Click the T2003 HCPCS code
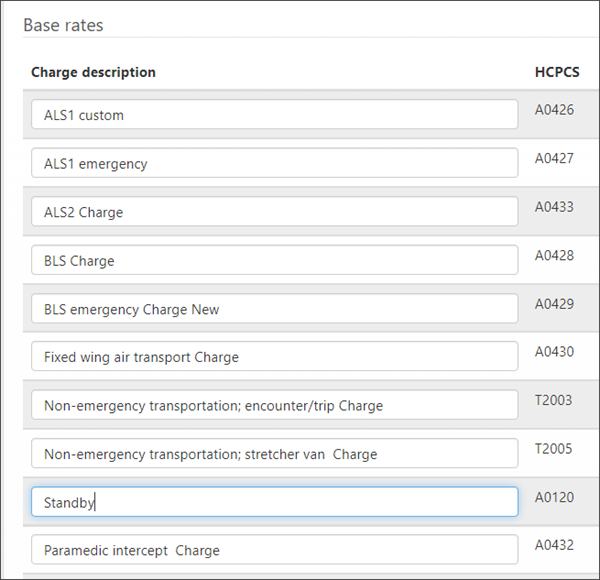 (x=554, y=400)
